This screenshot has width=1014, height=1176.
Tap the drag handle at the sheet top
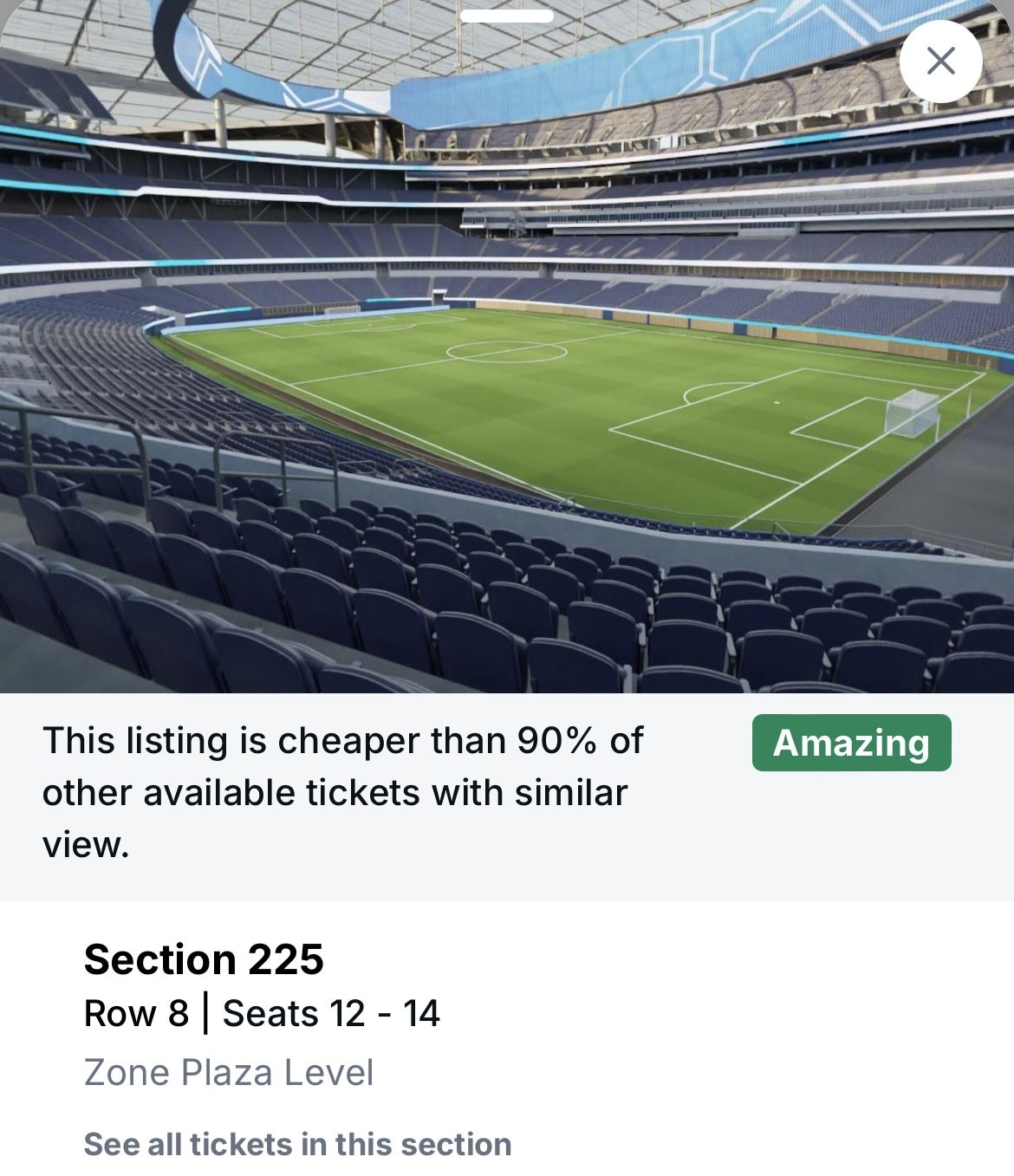tap(507, 16)
